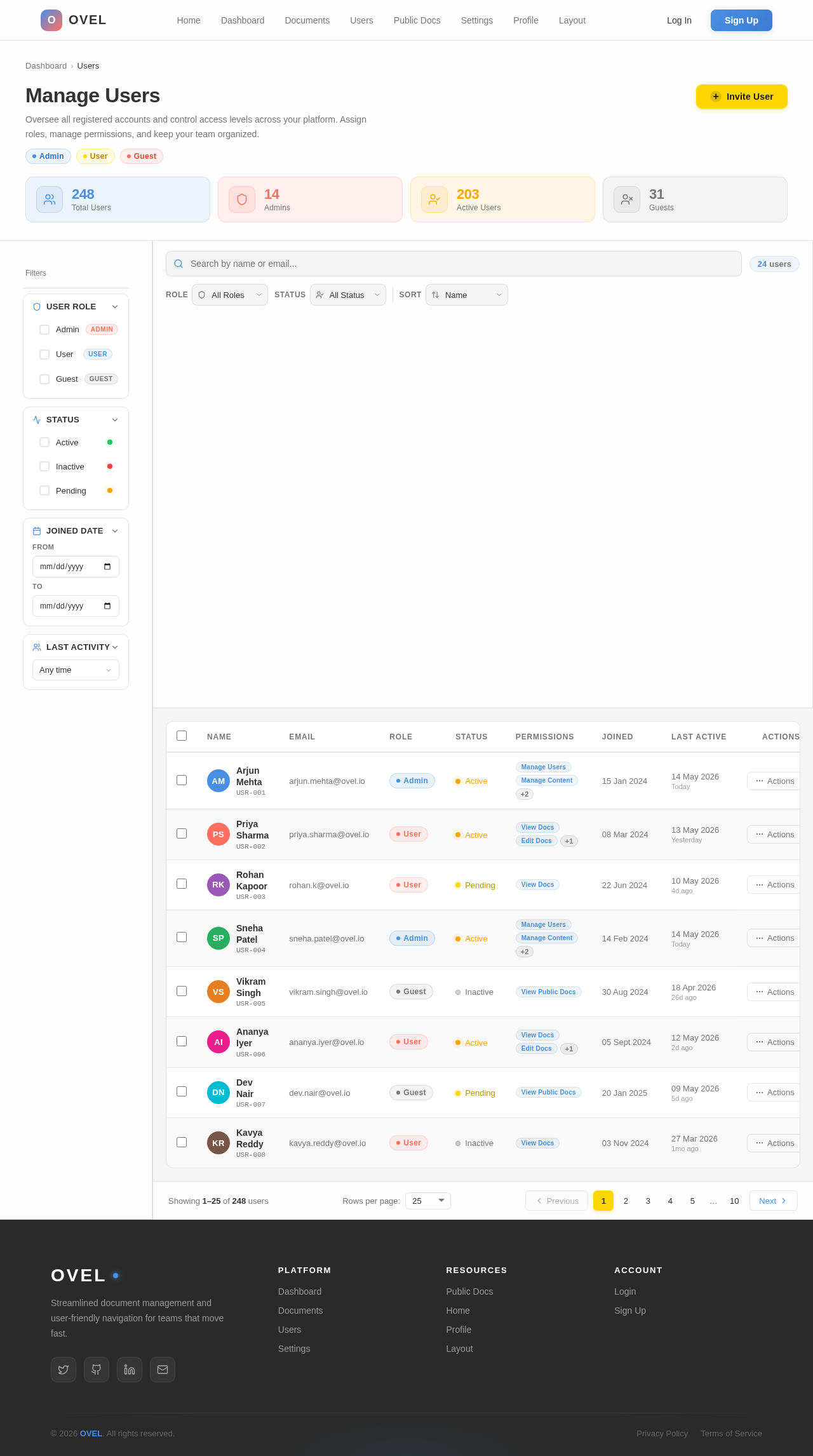Click the Twitter icon in footer
Image resolution: width=813 pixels, height=1456 pixels.
coord(64,1370)
